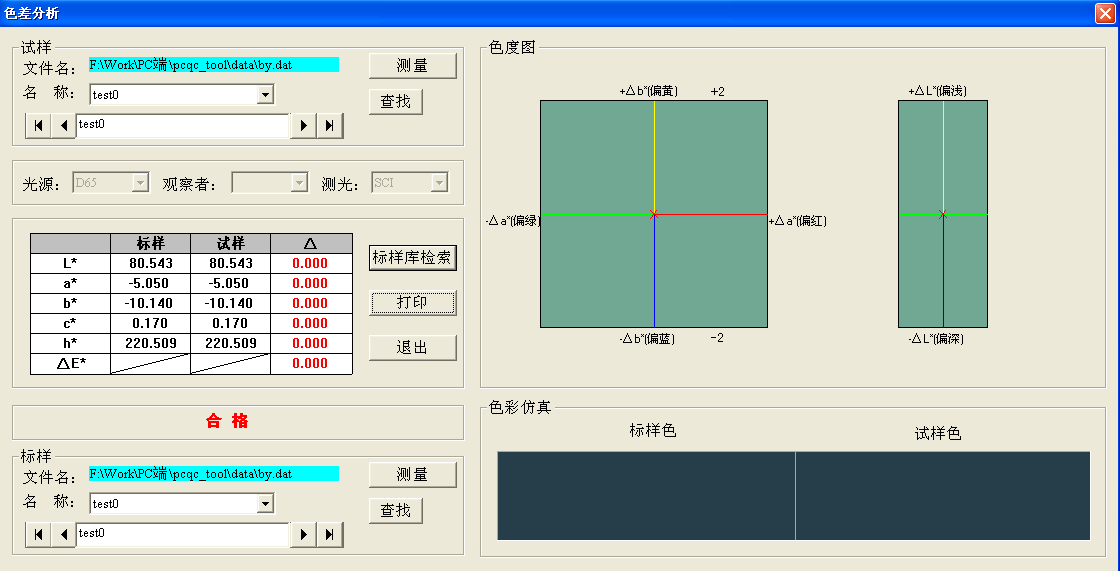The height and width of the screenshot is (571, 1120).
Task: Click the 试样 file path by.dat
Action: coord(214,65)
